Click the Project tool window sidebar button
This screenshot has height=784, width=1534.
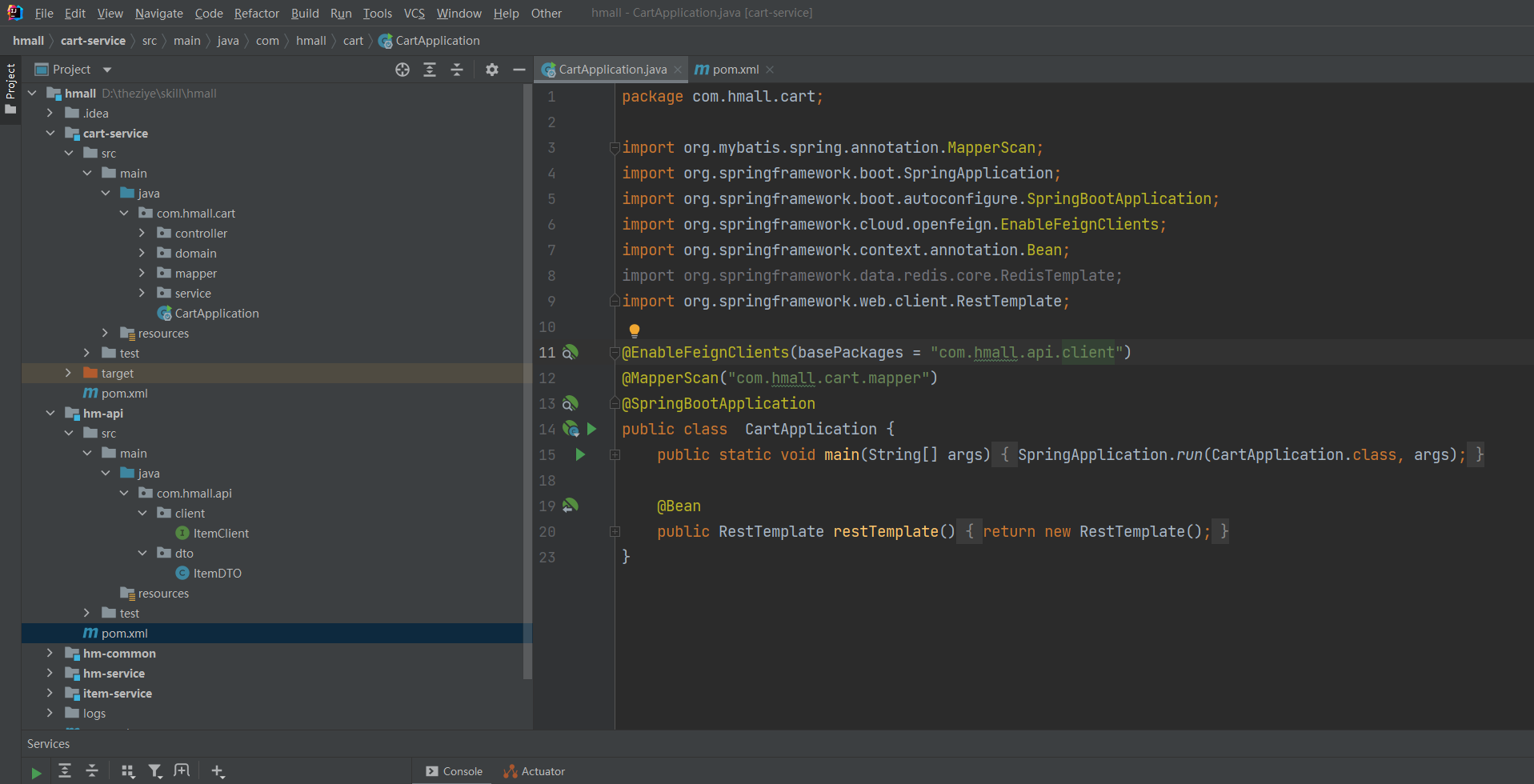(10, 88)
